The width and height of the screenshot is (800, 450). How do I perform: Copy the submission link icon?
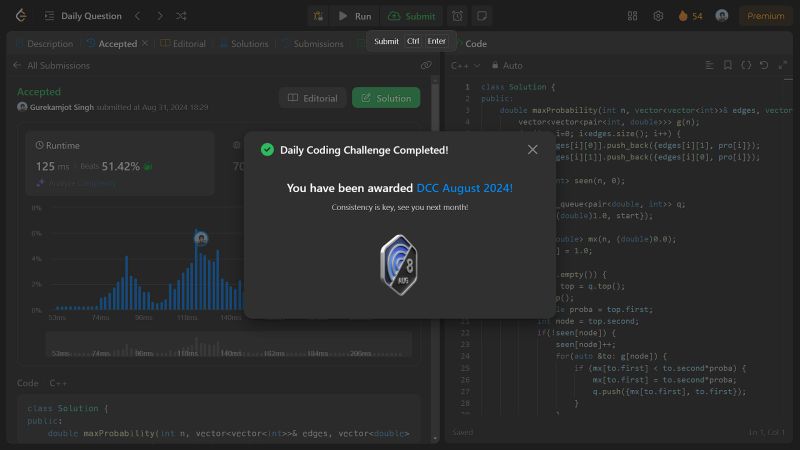(426, 65)
